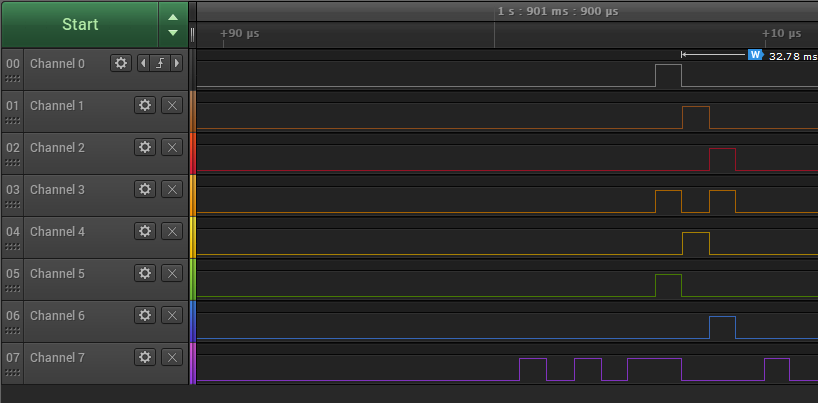Click the vertical splitter handle beside the Start arrows
The height and width of the screenshot is (403, 818).
[x=192, y=33]
